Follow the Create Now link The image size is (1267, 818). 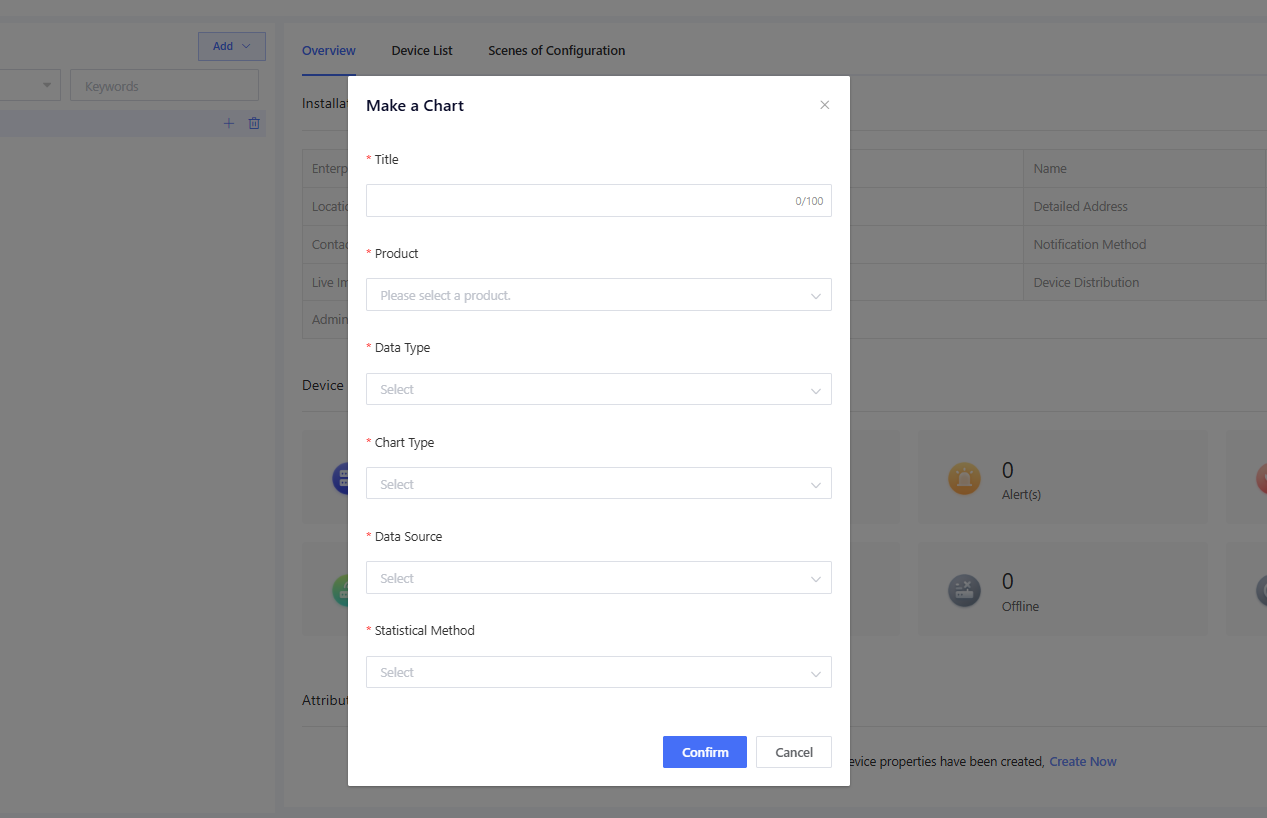pyautogui.click(x=1082, y=762)
